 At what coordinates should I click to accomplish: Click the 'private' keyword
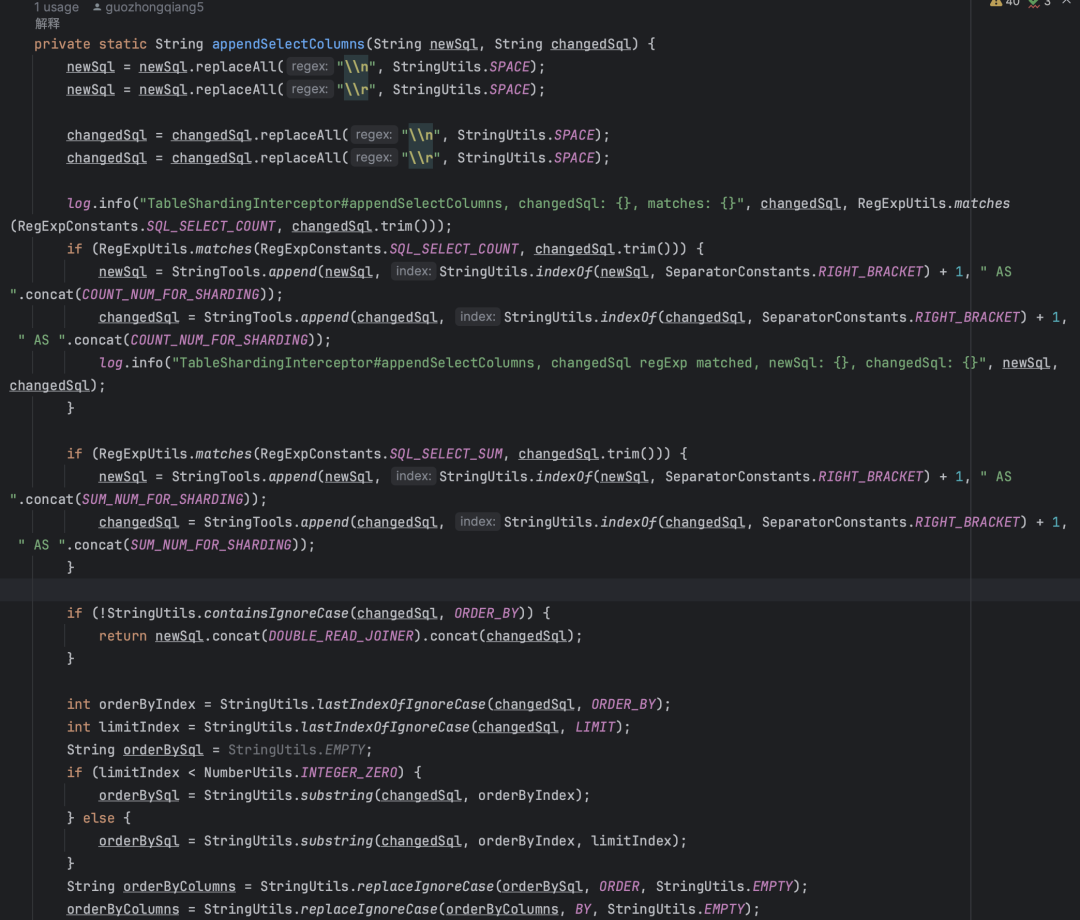[x=62, y=44]
